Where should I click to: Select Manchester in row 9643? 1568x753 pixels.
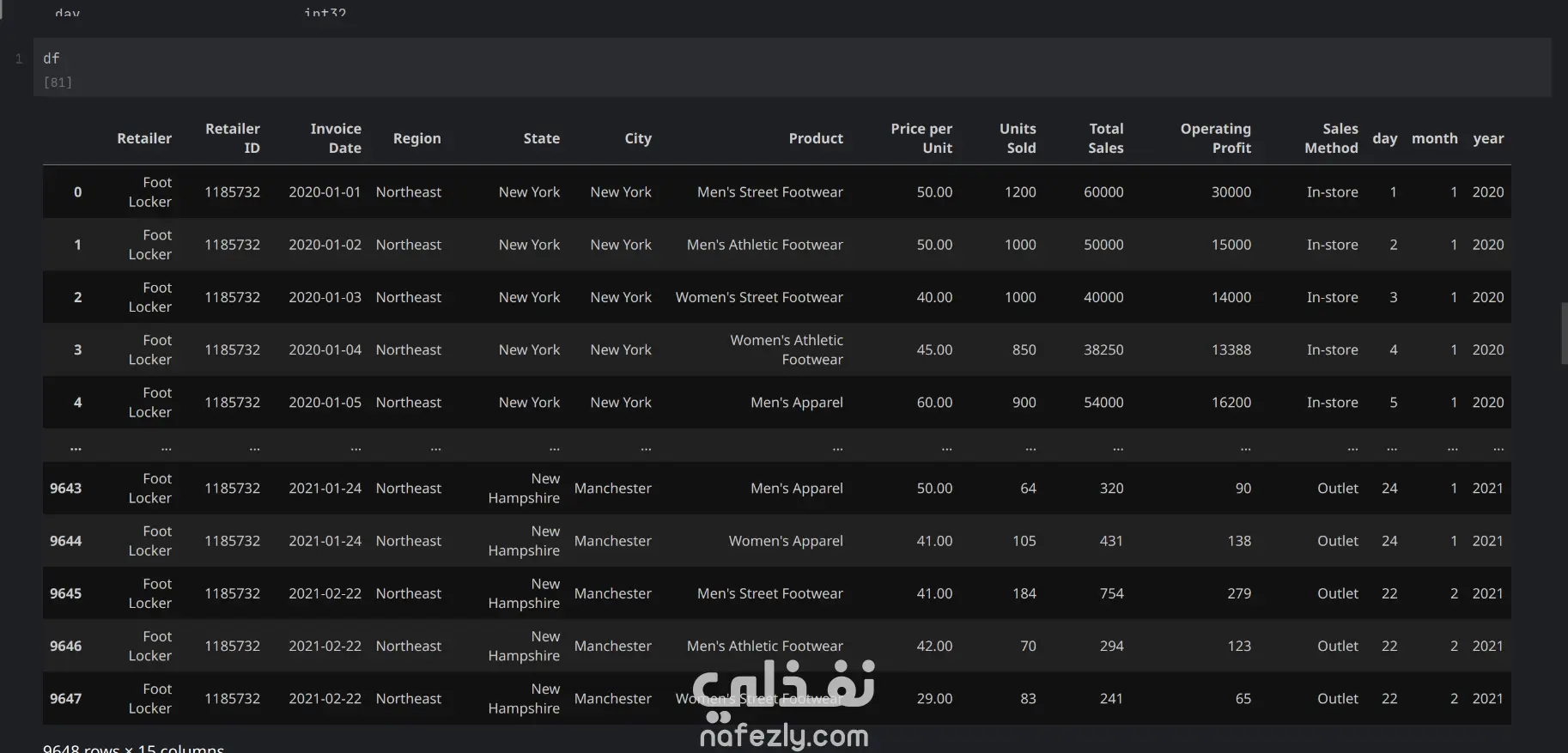612,488
